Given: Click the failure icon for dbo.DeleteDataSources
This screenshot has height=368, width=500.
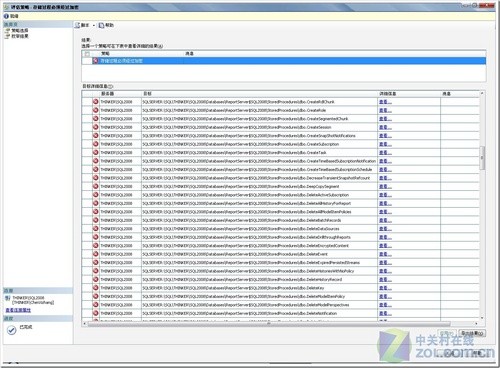Looking at the screenshot, I should (x=96, y=228).
